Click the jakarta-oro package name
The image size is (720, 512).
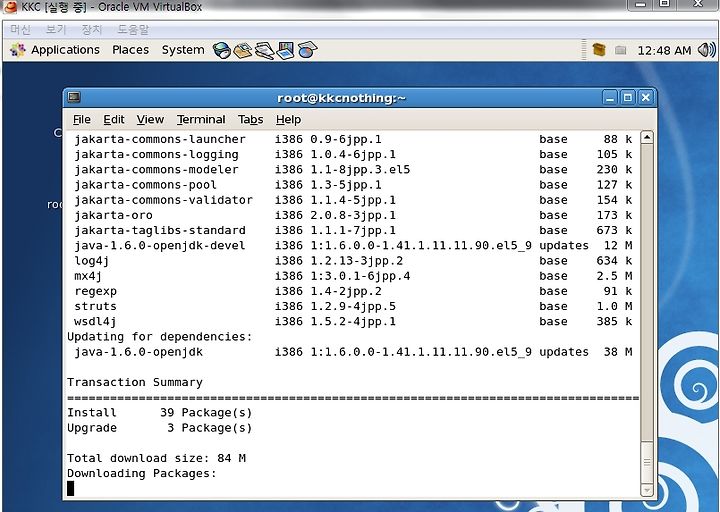[113, 215]
